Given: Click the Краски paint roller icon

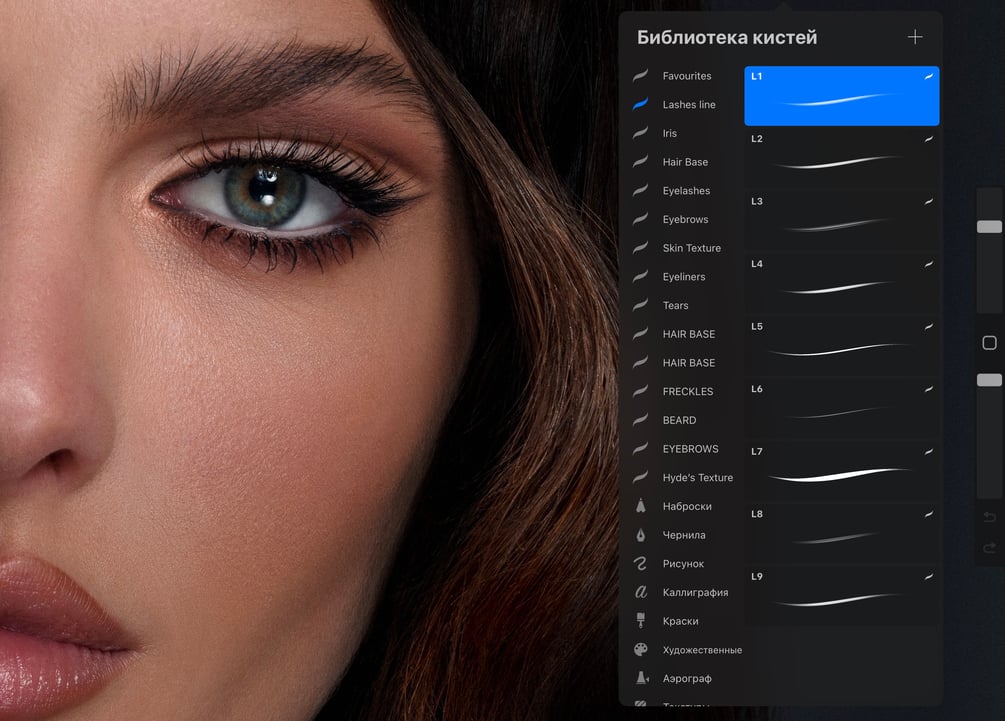Looking at the screenshot, I should 640,620.
